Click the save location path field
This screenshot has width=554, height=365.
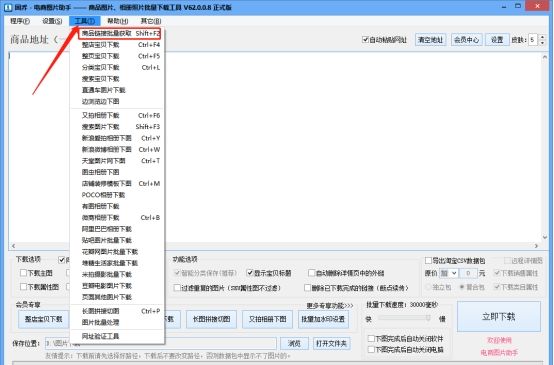tap(161, 343)
